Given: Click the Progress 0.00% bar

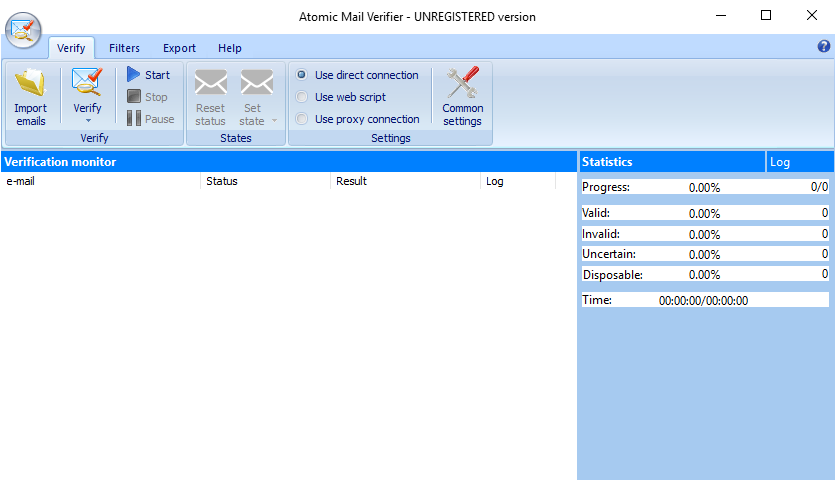Looking at the screenshot, I should 705,187.
